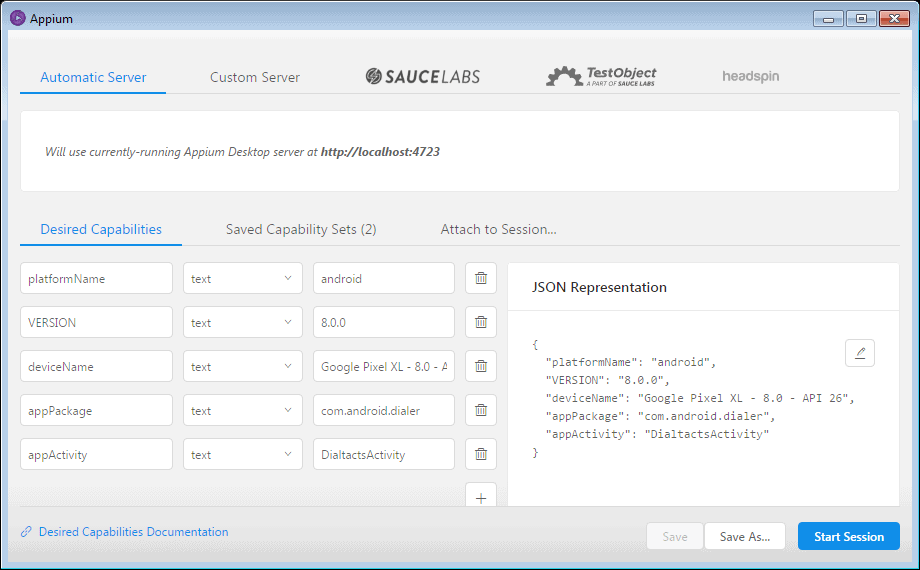Open Saved Capability Sets tab
This screenshot has height=570, width=920.
click(x=301, y=229)
